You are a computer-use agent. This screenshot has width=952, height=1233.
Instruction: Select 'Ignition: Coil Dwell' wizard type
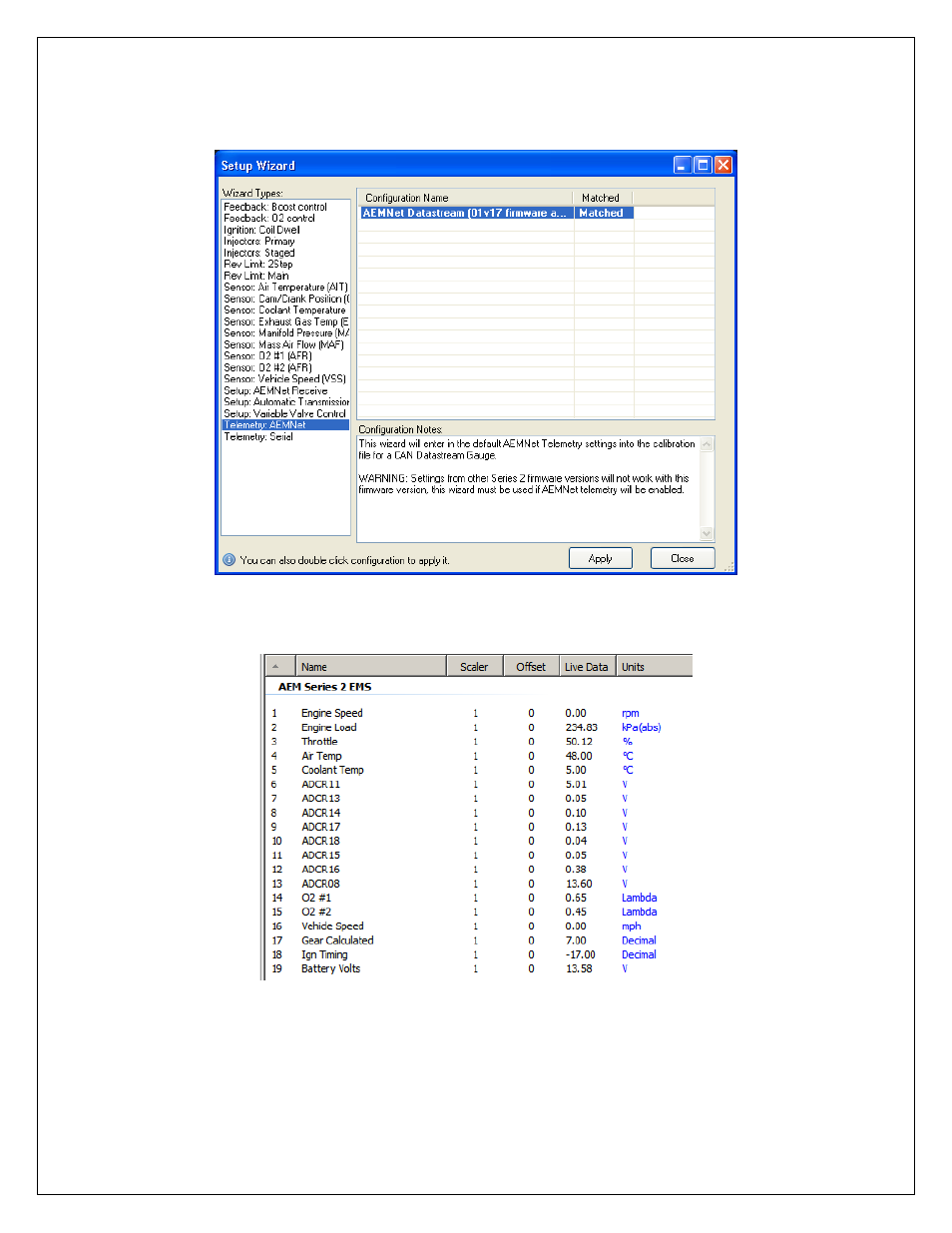pos(261,230)
